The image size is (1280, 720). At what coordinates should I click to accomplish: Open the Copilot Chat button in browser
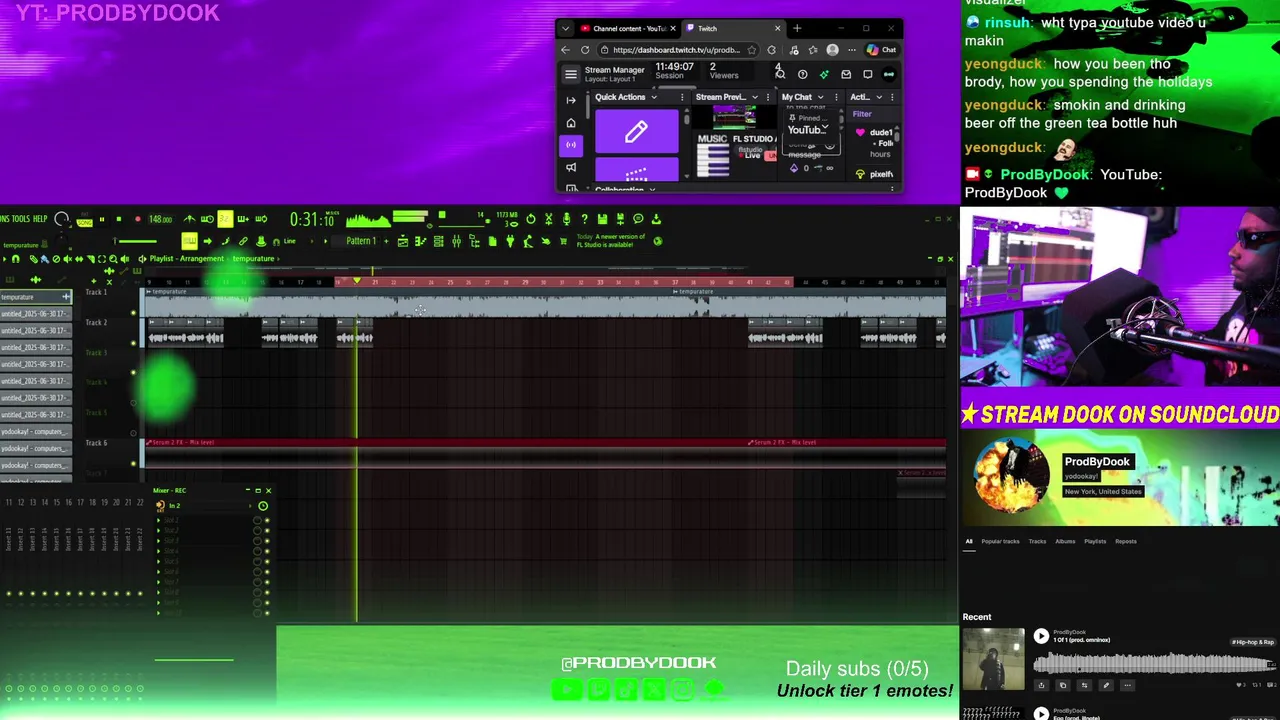(x=882, y=50)
